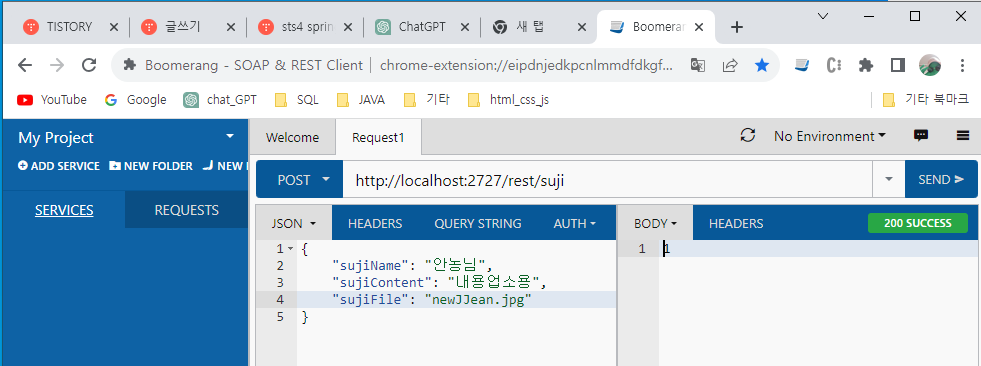Close the TISTORY browser tab
Image resolution: width=981 pixels, height=366 pixels.
(x=113, y=27)
